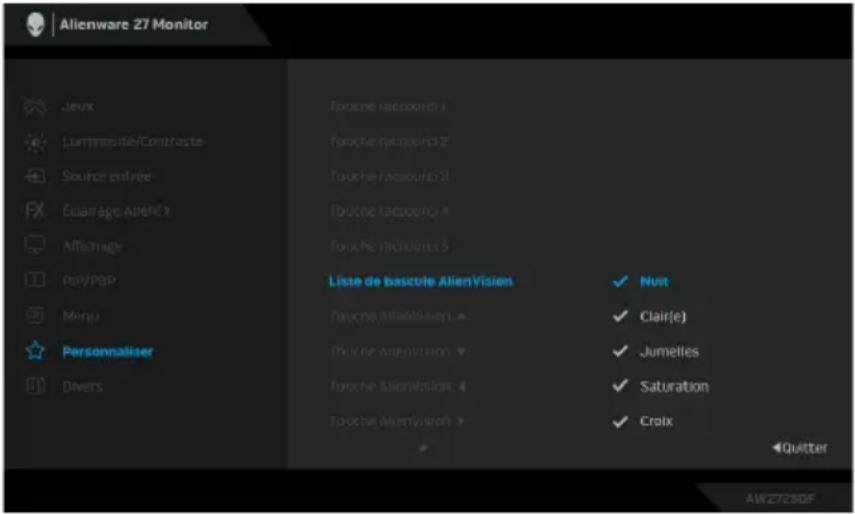Select Touche AlienVision right-arrow option
The height and width of the screenshot is (514, 855).
click(397, 421)
